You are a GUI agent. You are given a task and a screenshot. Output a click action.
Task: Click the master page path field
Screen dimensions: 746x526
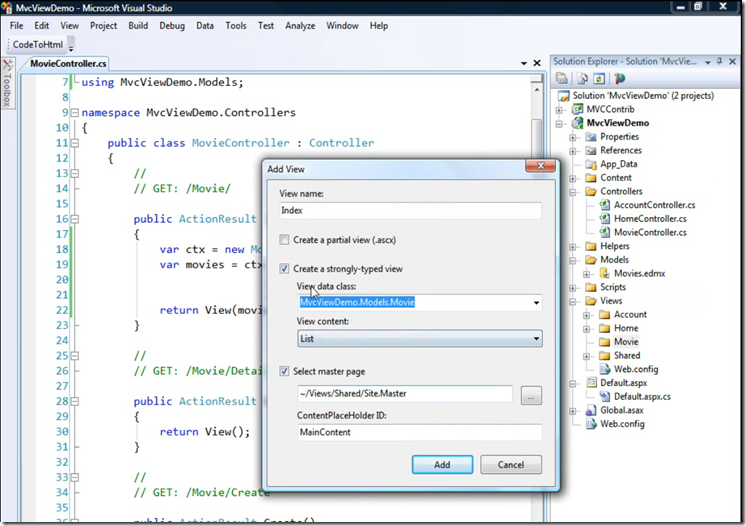tap(405, 394)
